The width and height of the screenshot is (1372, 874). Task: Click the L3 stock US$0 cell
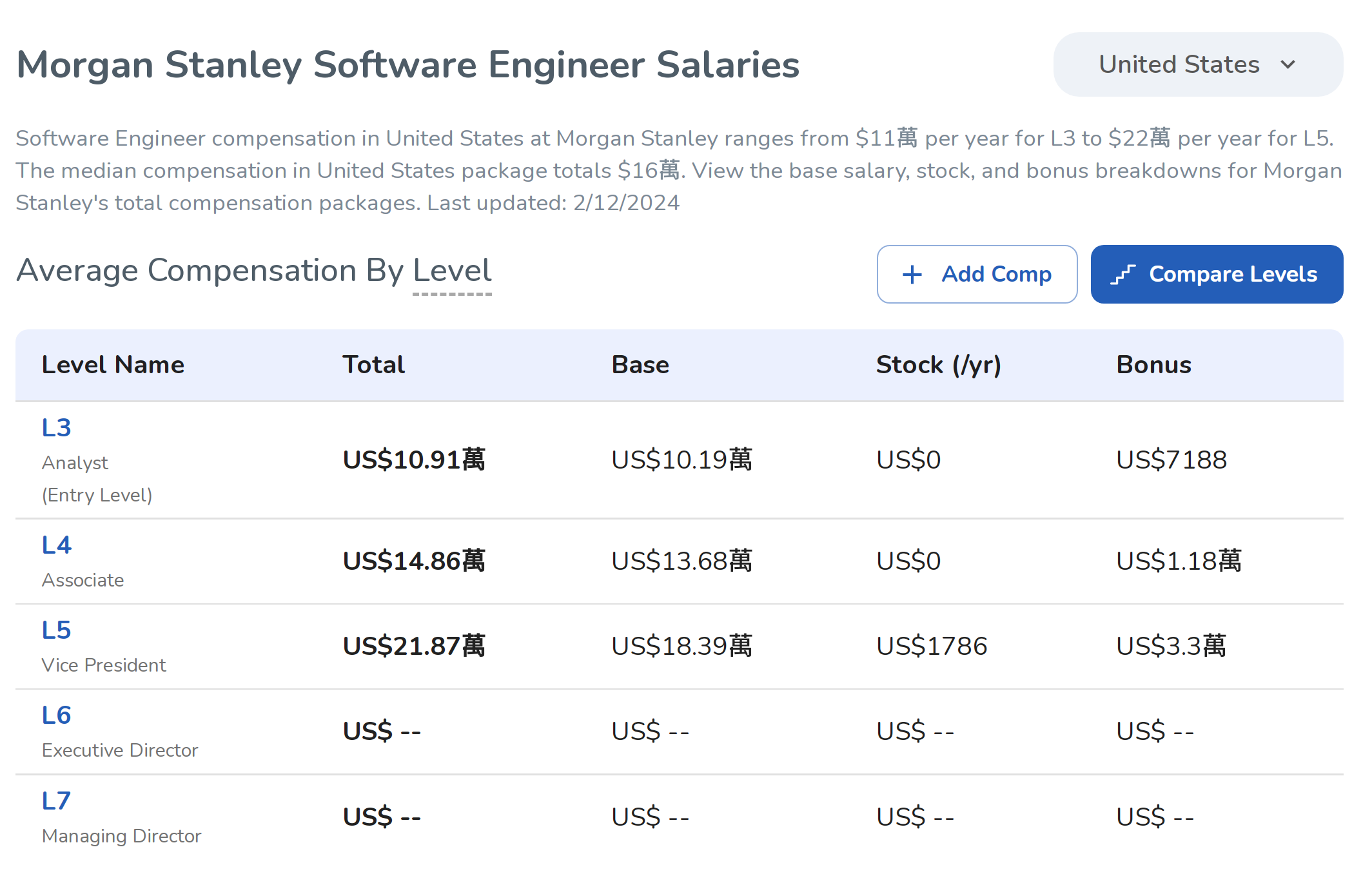(908, 460)
